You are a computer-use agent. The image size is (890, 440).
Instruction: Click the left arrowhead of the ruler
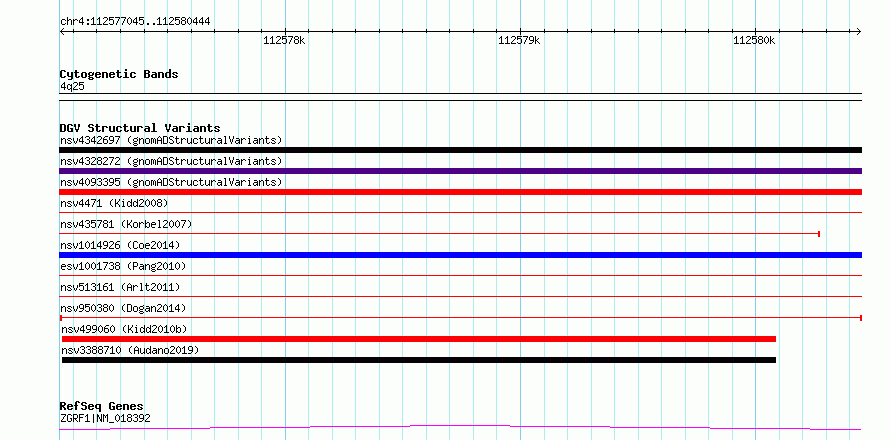coord(62,31)
